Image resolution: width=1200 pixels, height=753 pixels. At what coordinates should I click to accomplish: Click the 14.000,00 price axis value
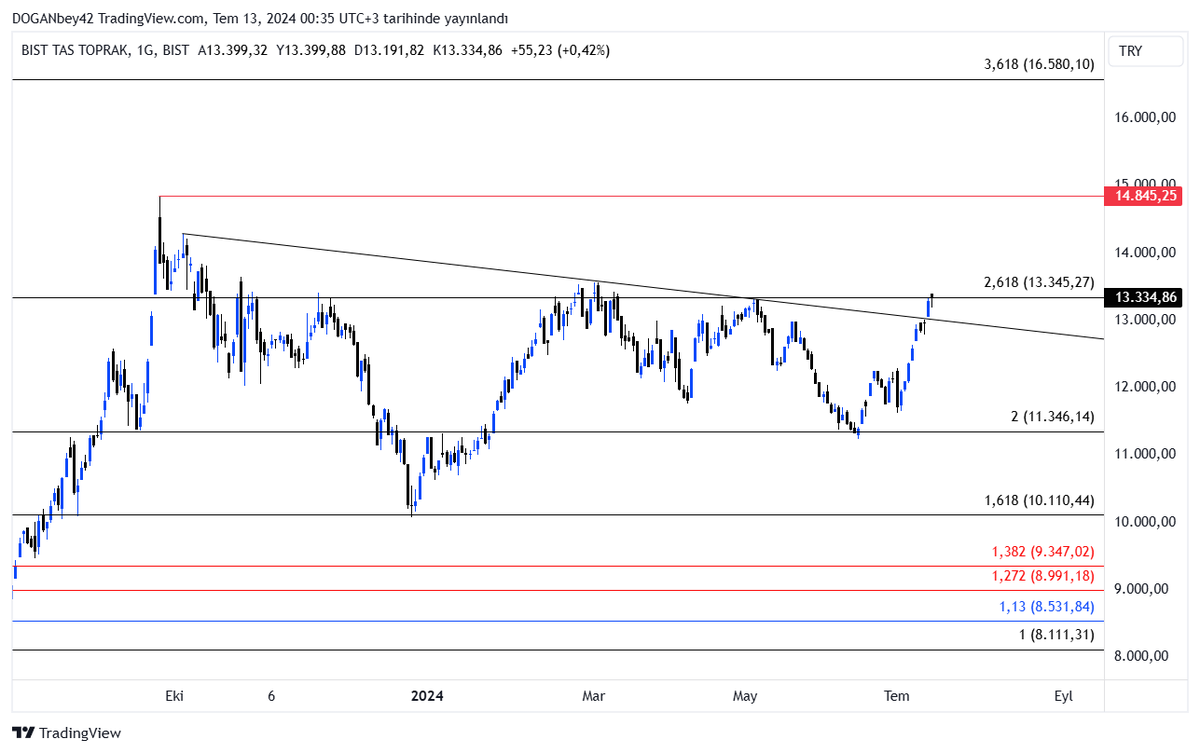pos(1143,252)
